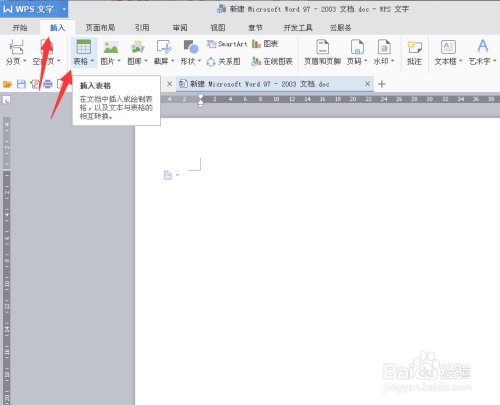This screenshot has height=405, width=500.
Task: Open the 开发工具 developer tab
Action: [x=298, y=28]
